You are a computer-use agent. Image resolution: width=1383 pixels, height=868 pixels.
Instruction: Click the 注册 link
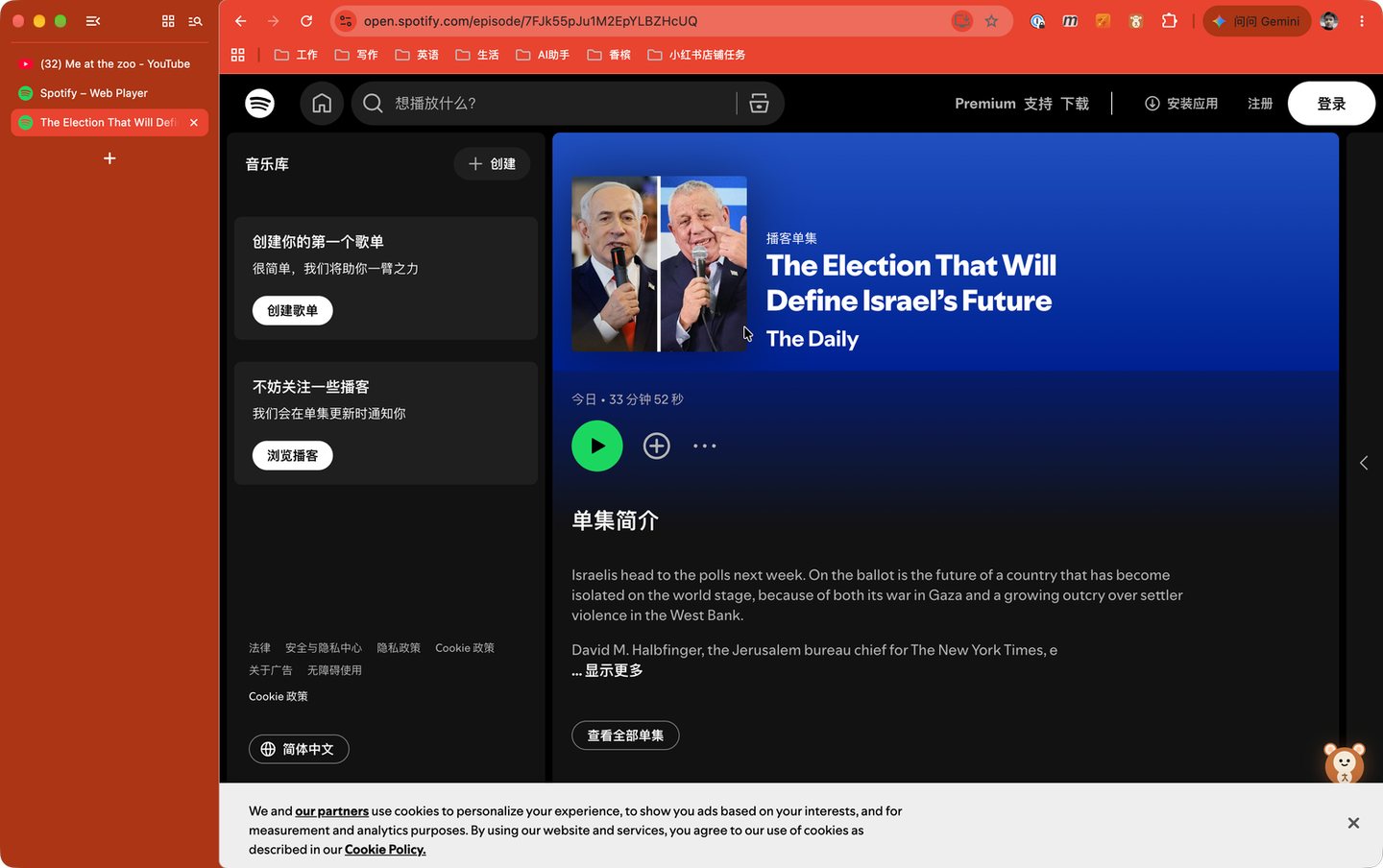click(1260, 104)
